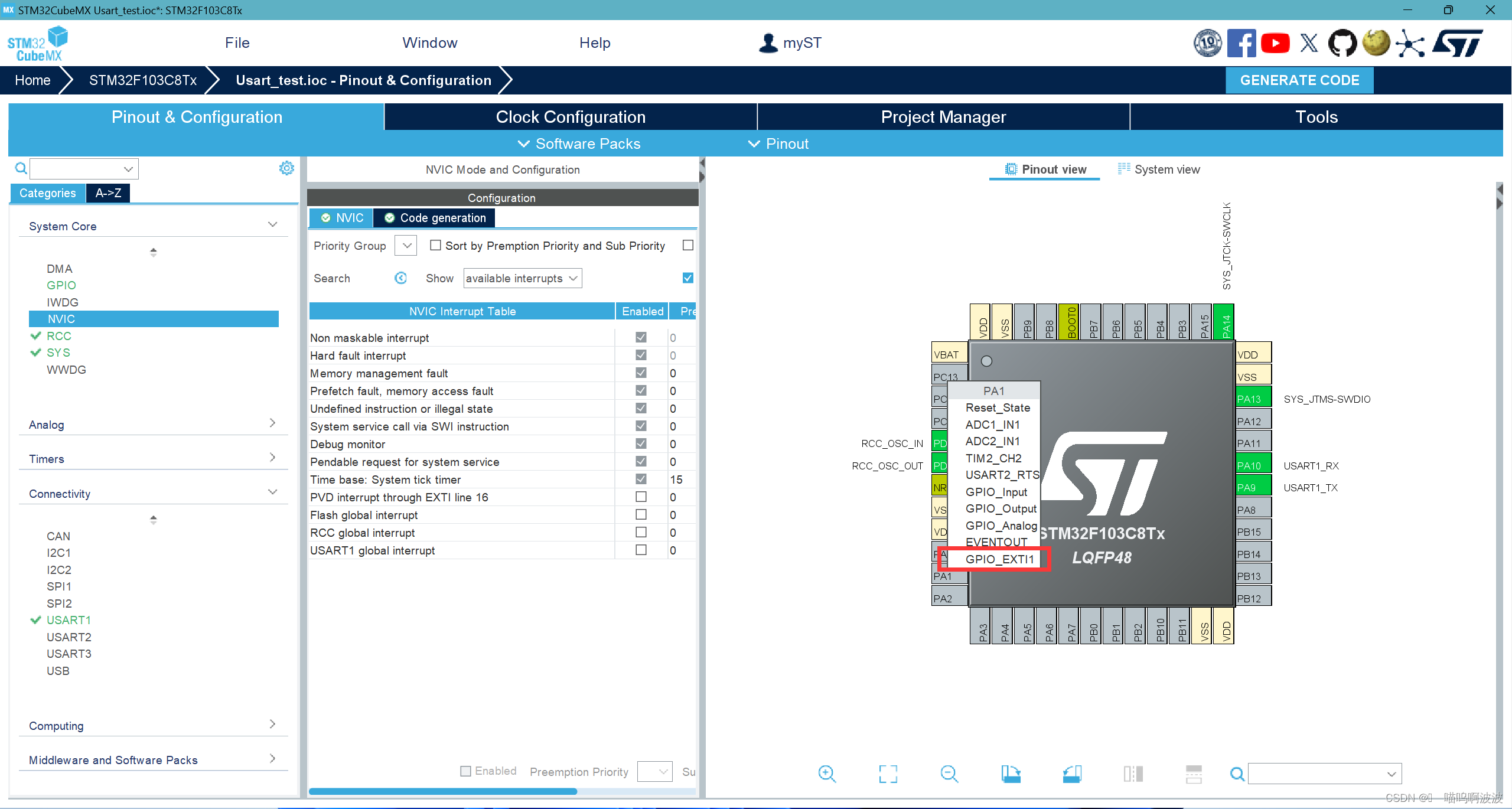Screen dimensions: 1512x809
Task: Open the Priority Group dropdown
Action: point(406,246)
